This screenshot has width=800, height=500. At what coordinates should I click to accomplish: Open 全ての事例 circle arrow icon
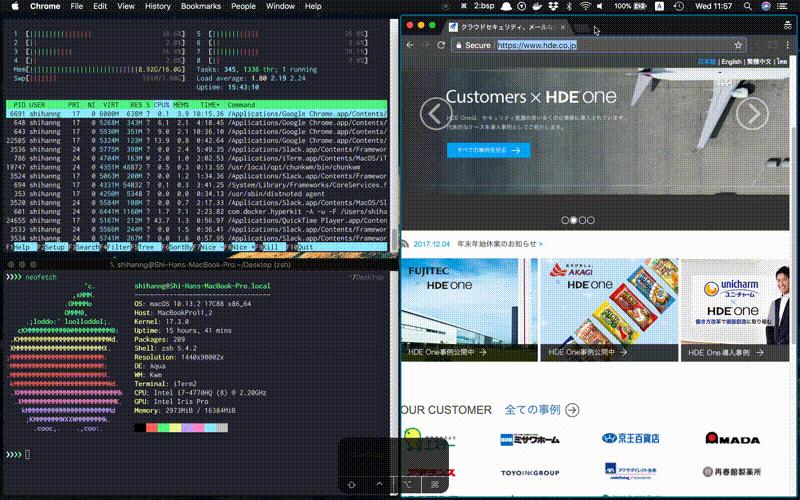pyautogui.click(x=572, y=410)
